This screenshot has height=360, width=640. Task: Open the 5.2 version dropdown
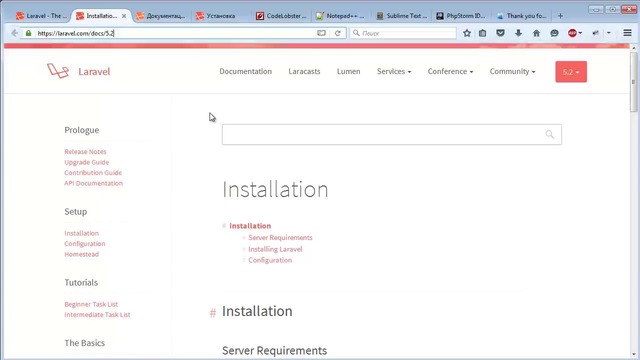571,72
